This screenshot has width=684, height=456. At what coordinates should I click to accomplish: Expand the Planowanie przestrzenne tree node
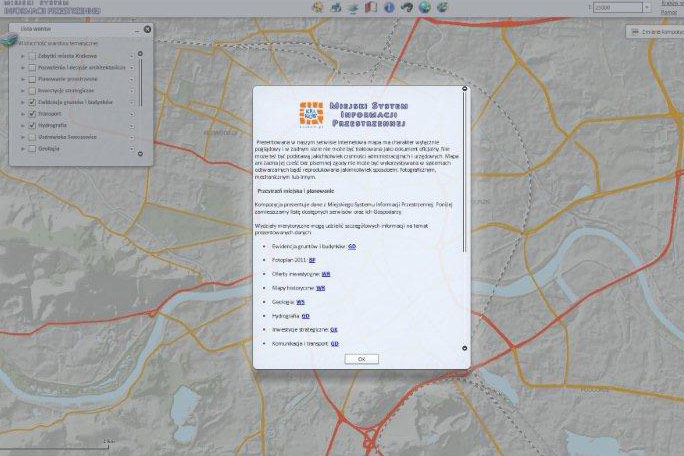22,78
